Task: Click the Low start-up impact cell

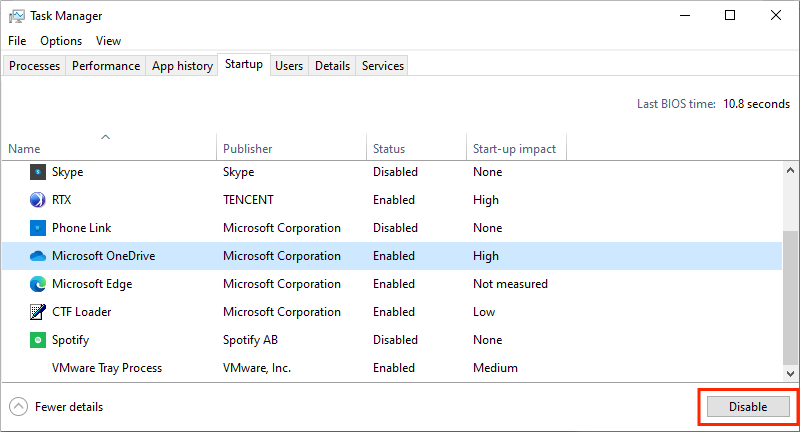Action: 484,312
